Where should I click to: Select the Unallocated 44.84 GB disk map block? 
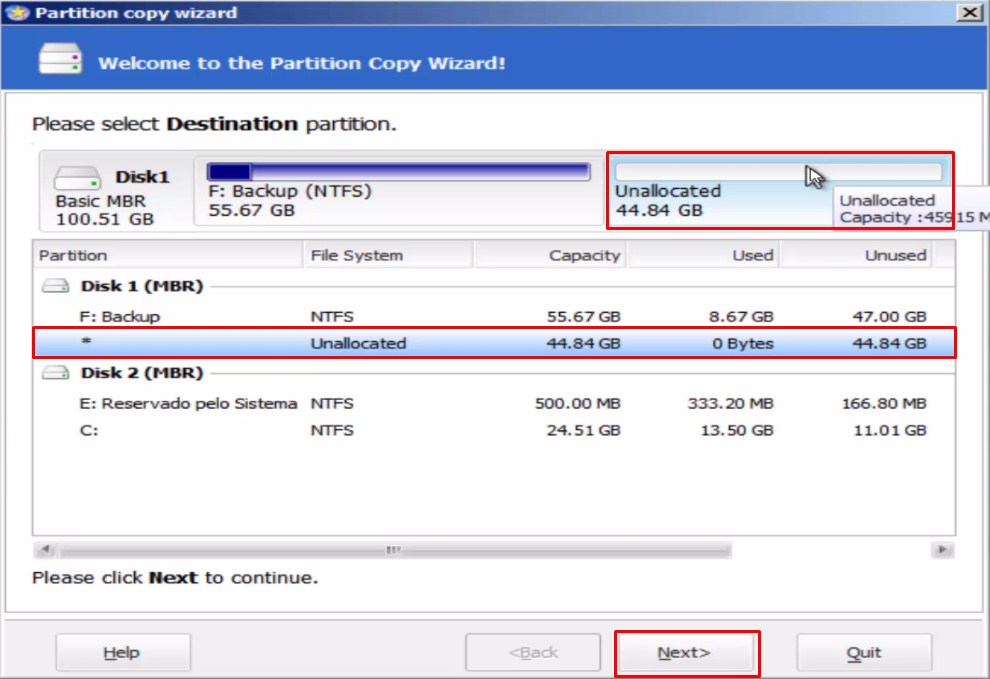[779, 190]
